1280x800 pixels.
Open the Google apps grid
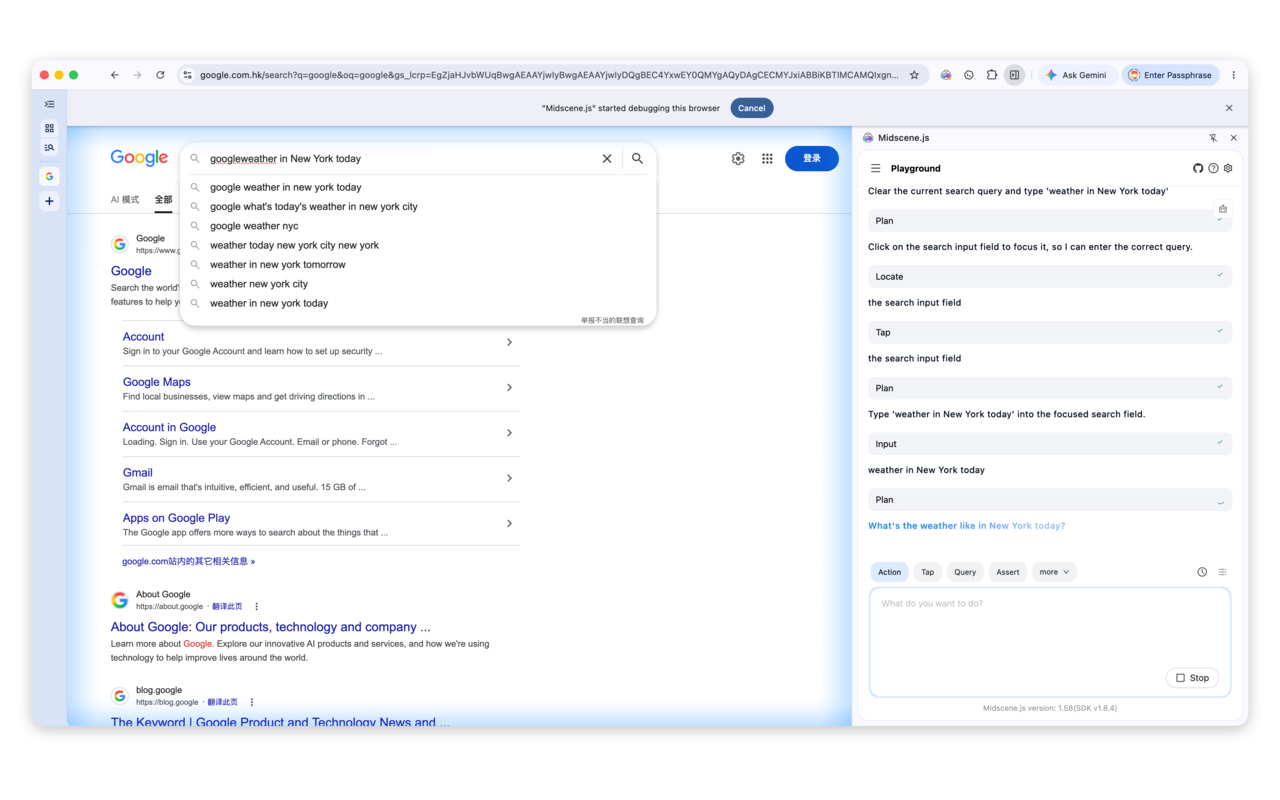coord(767,158)
